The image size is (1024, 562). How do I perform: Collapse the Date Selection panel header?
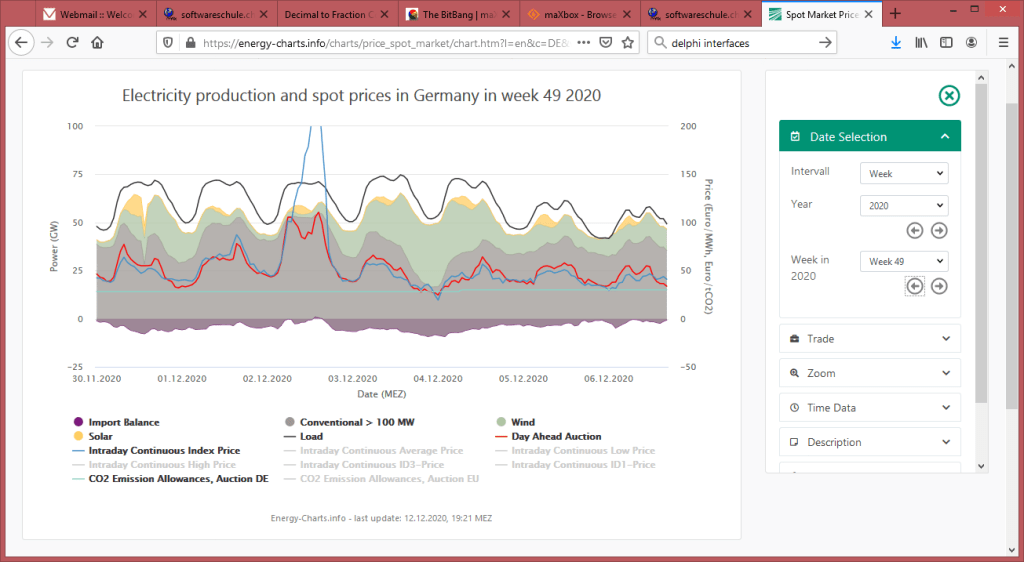pyautogui.click(x=869, y=137)
